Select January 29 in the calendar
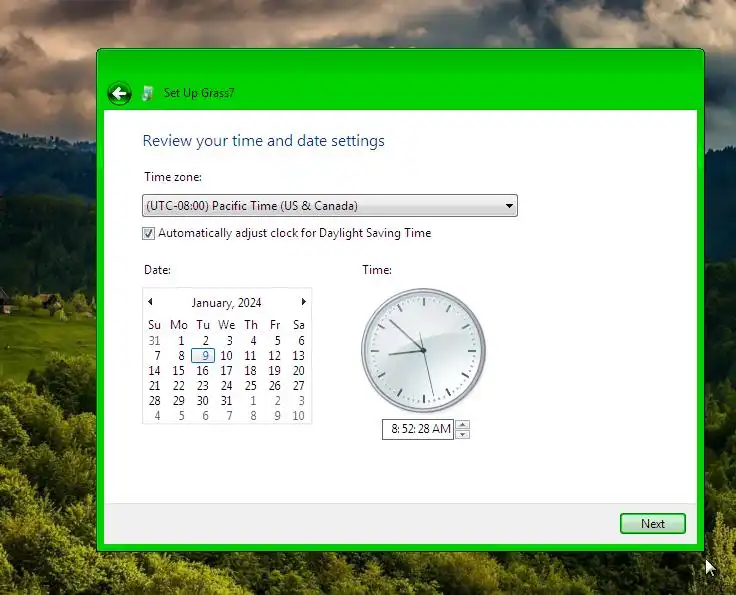Viewport: 736px width, 595px height. tap(178, 401)
